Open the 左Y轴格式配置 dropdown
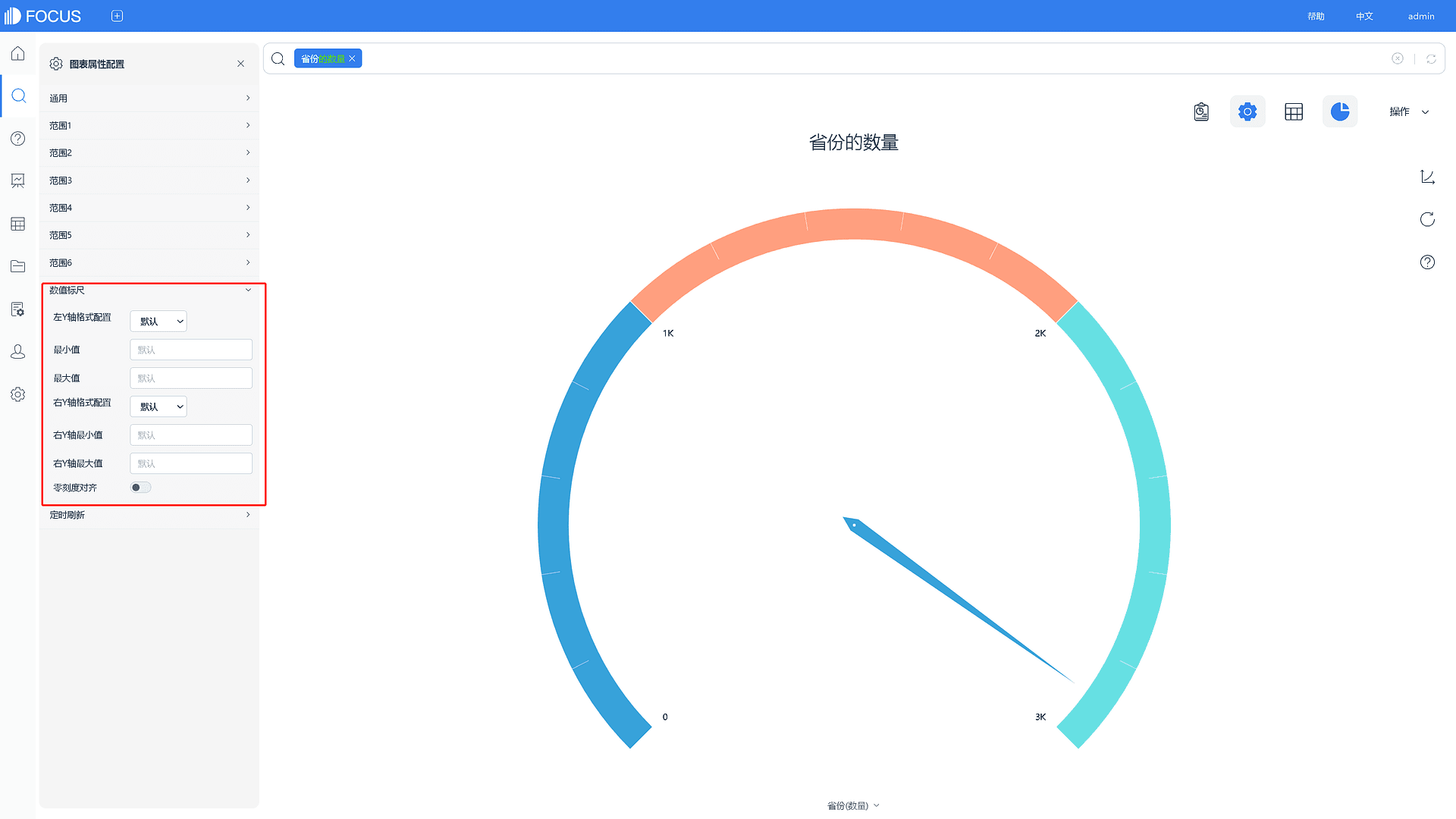Screen dimensions: 1456x819 [x=159, y=320]
